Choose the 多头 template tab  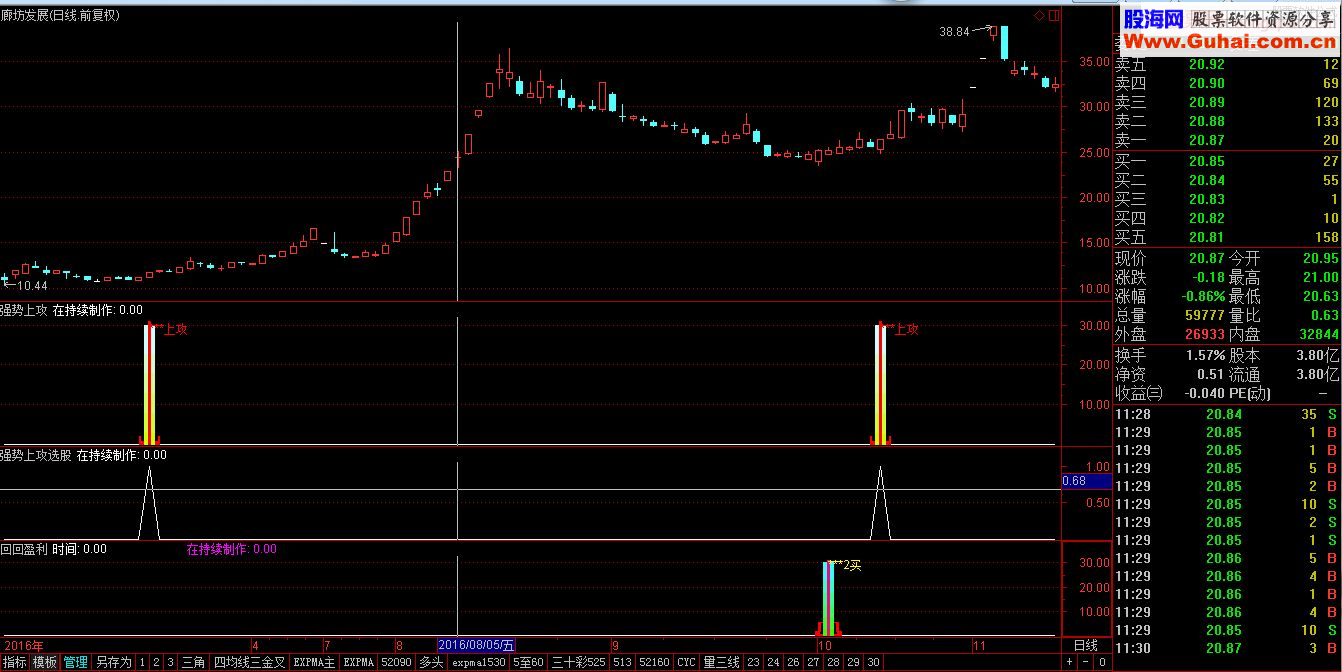pyautogui.click(x=431, y=662)
